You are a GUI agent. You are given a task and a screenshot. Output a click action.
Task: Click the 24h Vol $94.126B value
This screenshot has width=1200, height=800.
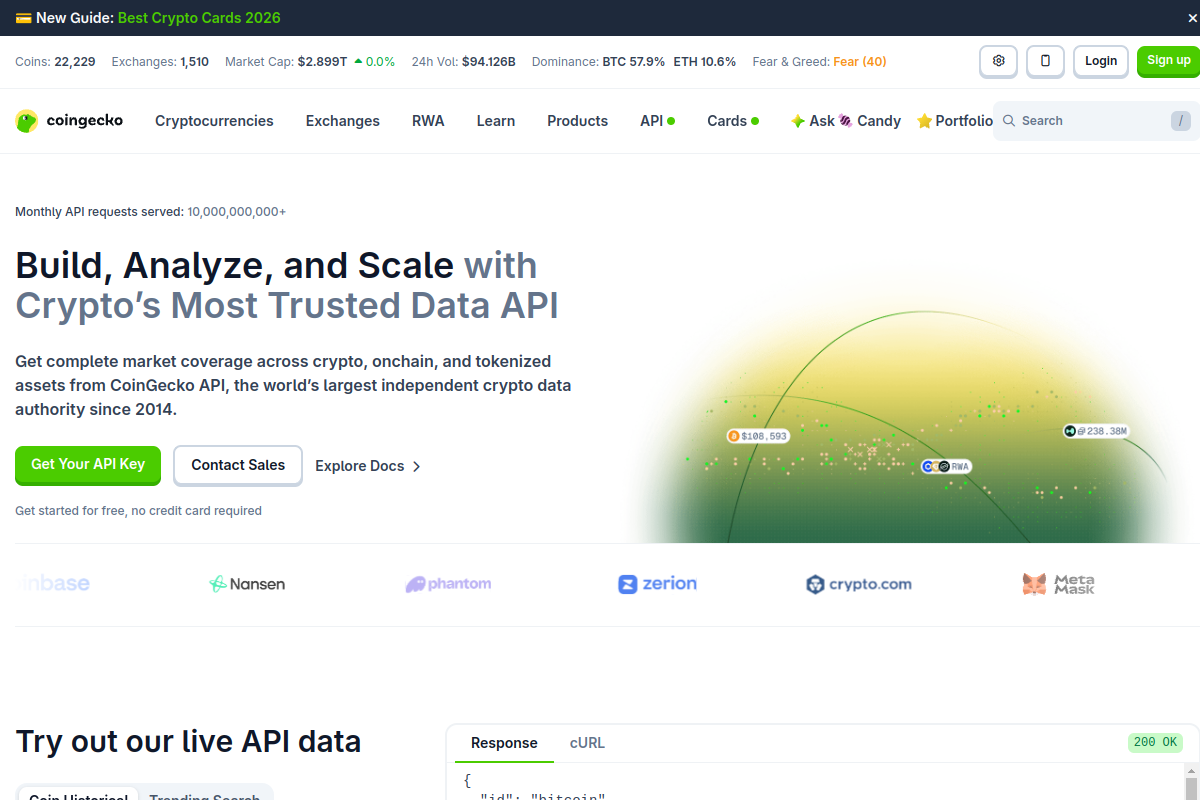[489, 61]
